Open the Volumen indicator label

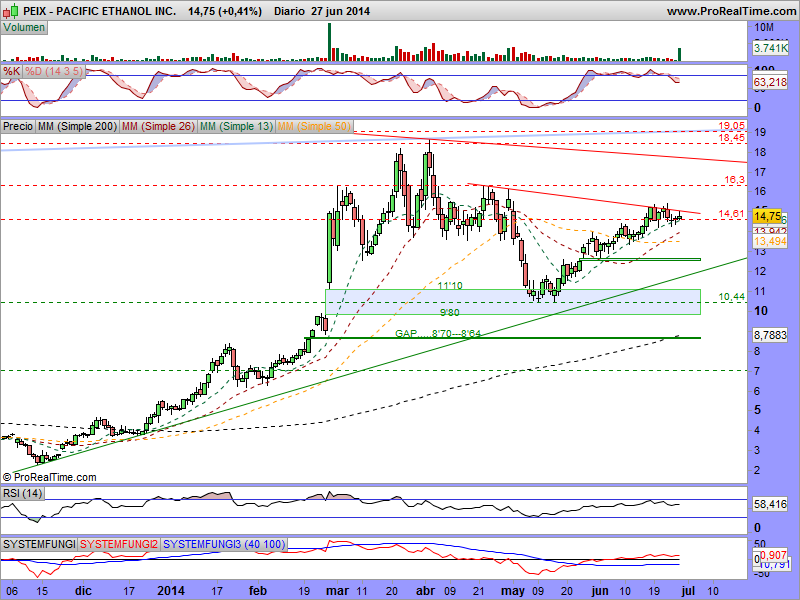pos(24,28)
